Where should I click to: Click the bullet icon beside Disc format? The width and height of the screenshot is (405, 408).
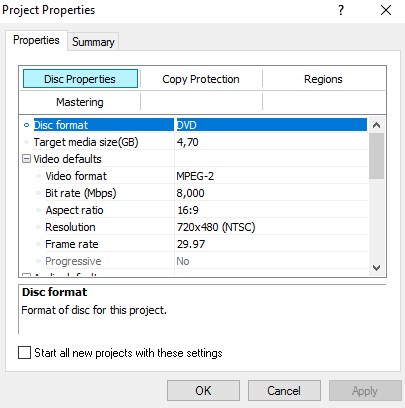(x=27, y=125)
